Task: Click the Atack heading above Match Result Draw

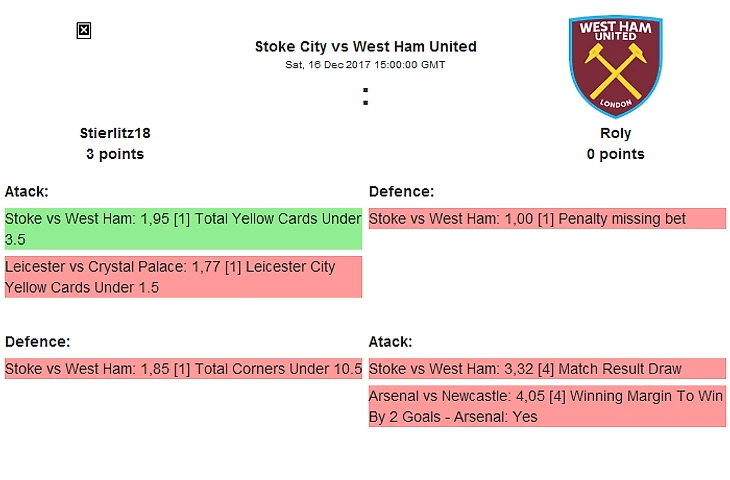Action: coord(390,342)
